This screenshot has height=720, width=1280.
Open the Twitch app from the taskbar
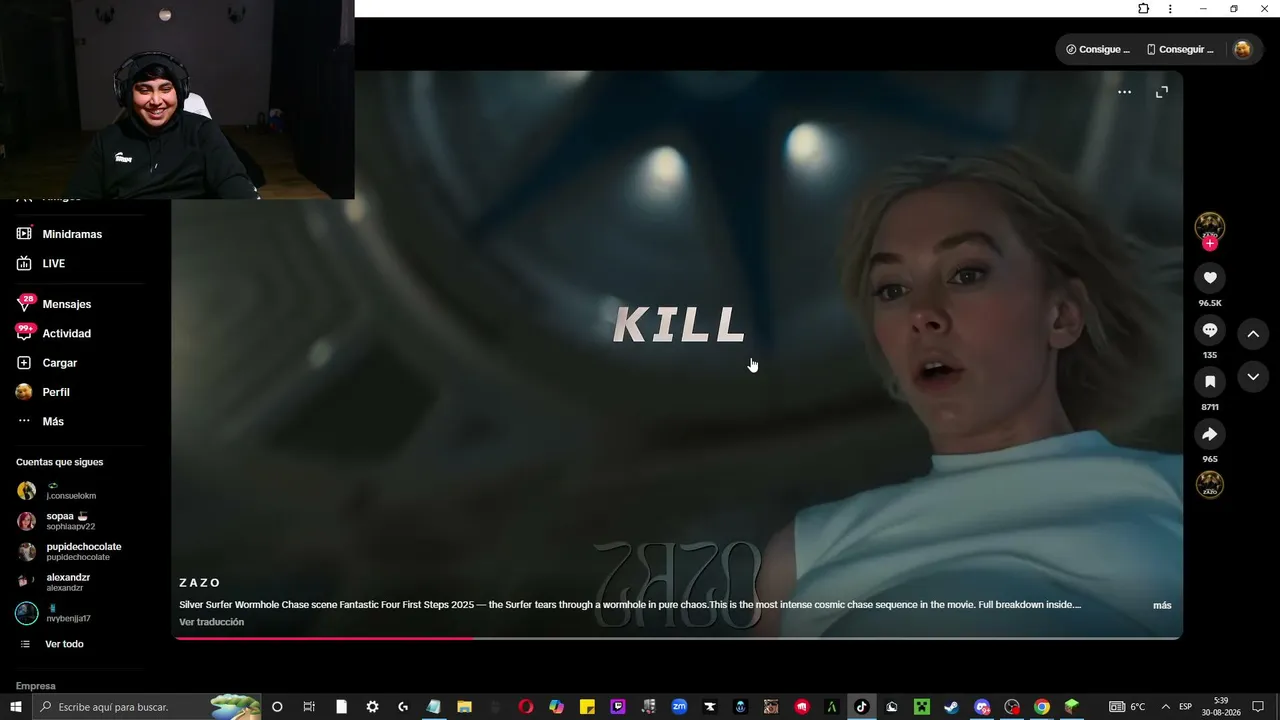click(x=618, y=707)
